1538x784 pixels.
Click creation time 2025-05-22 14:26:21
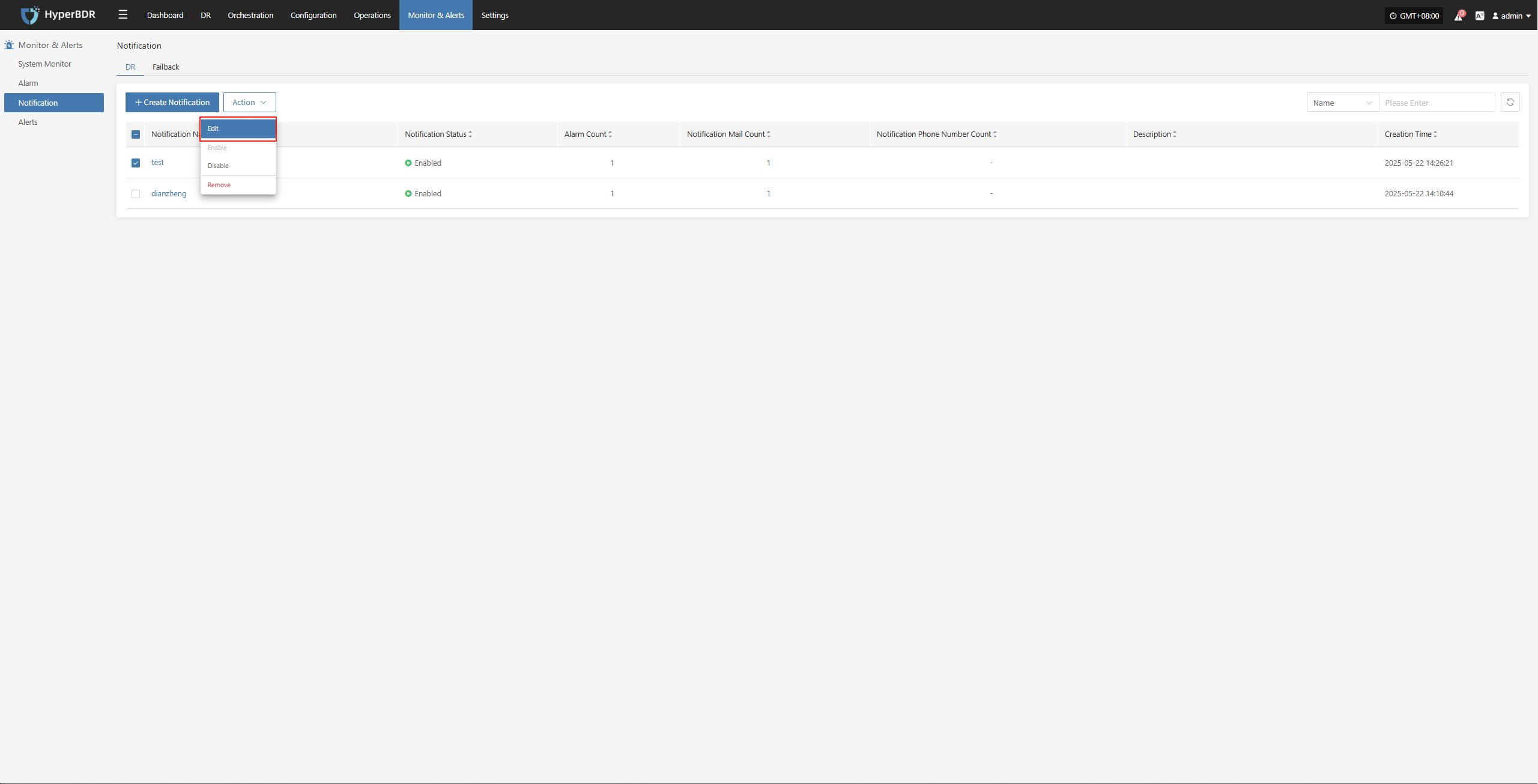[x=1419, y=163]
